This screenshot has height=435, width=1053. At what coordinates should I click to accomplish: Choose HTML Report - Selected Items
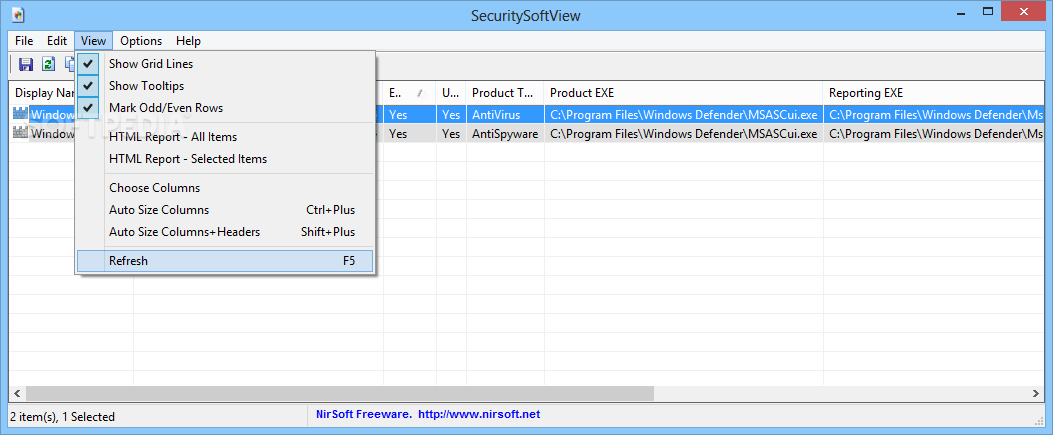225,159
